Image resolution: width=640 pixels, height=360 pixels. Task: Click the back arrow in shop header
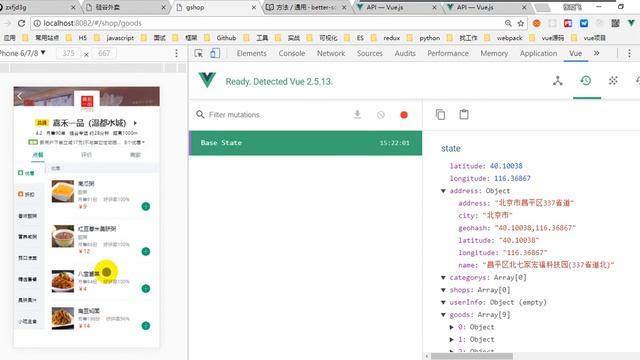19,96
